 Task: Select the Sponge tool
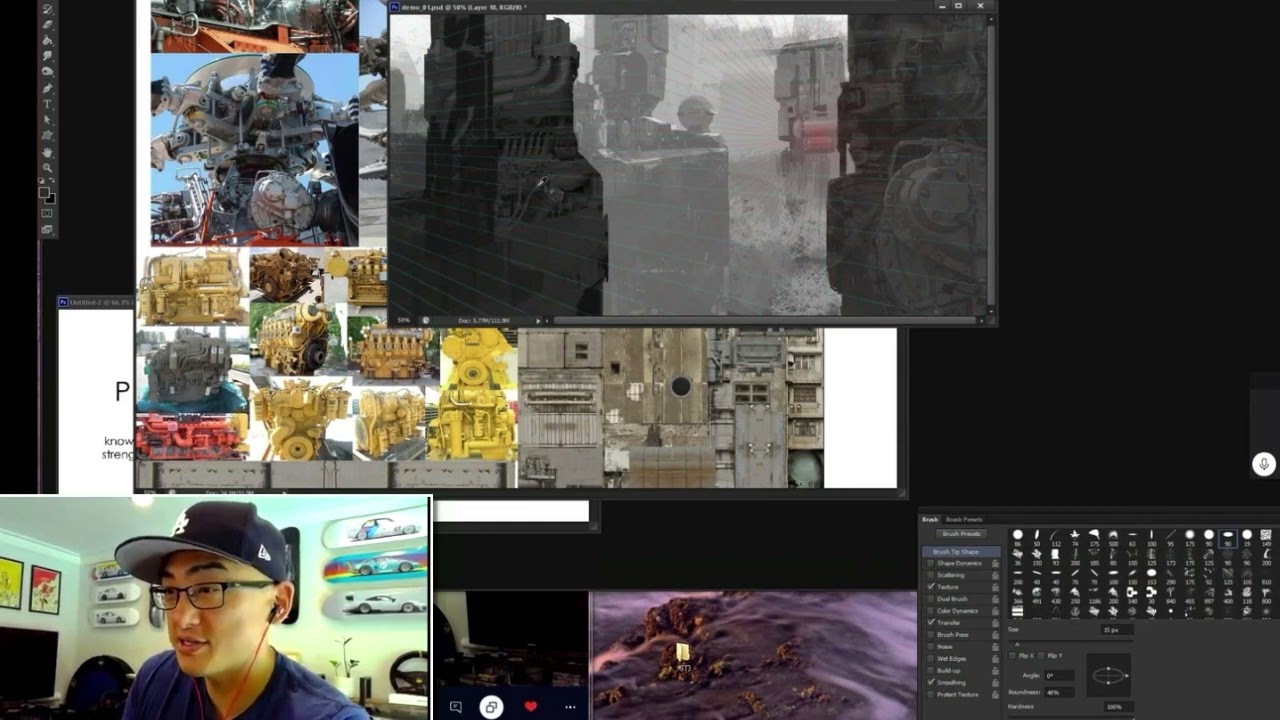[47, 71]
